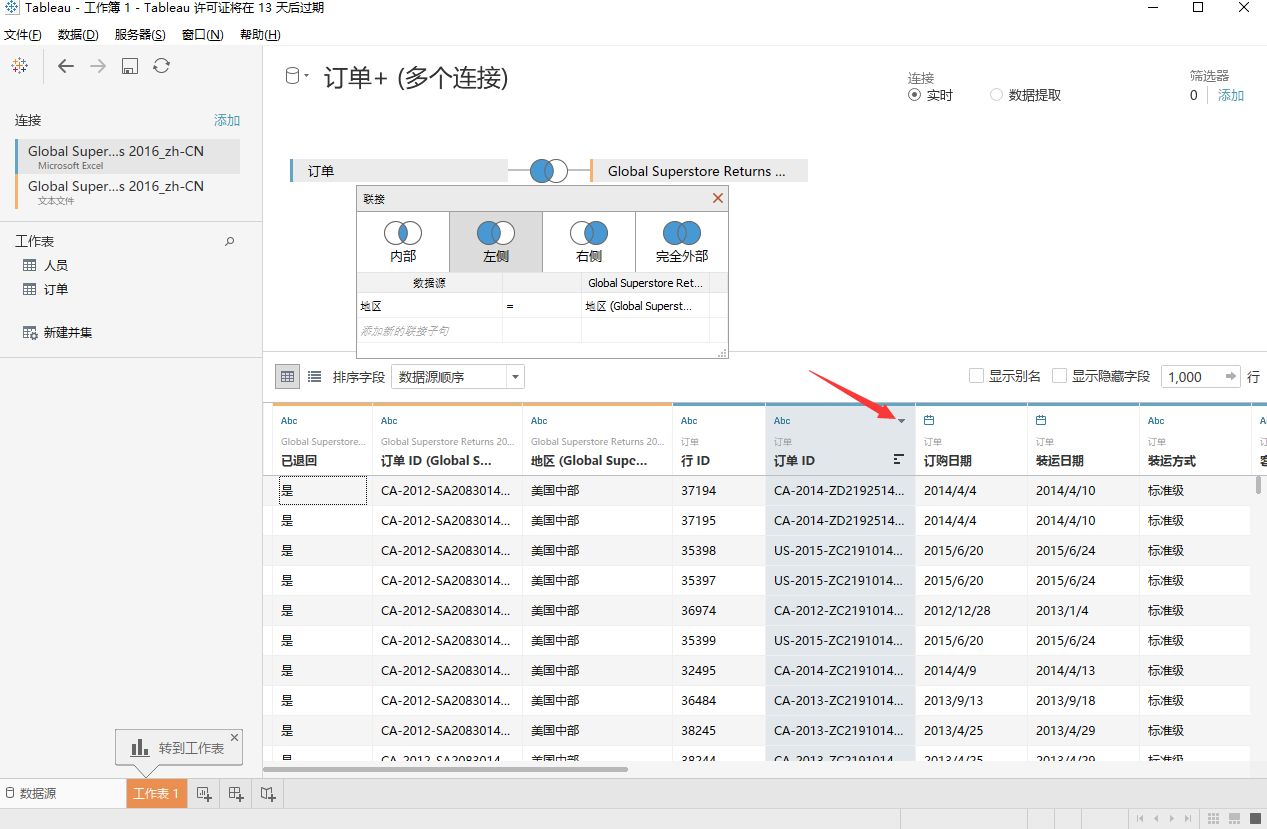Click the refresh data source icon
1267x829 pixels.
[161, 66]
